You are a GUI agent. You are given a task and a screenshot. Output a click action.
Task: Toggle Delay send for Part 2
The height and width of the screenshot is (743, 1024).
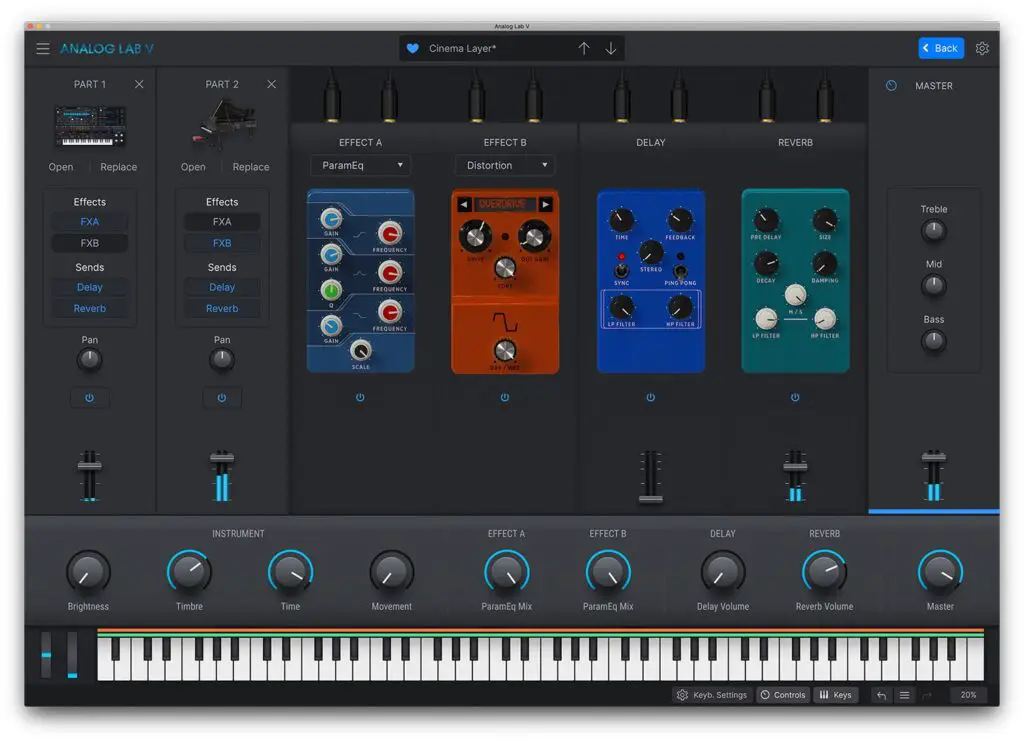(222, 287)
